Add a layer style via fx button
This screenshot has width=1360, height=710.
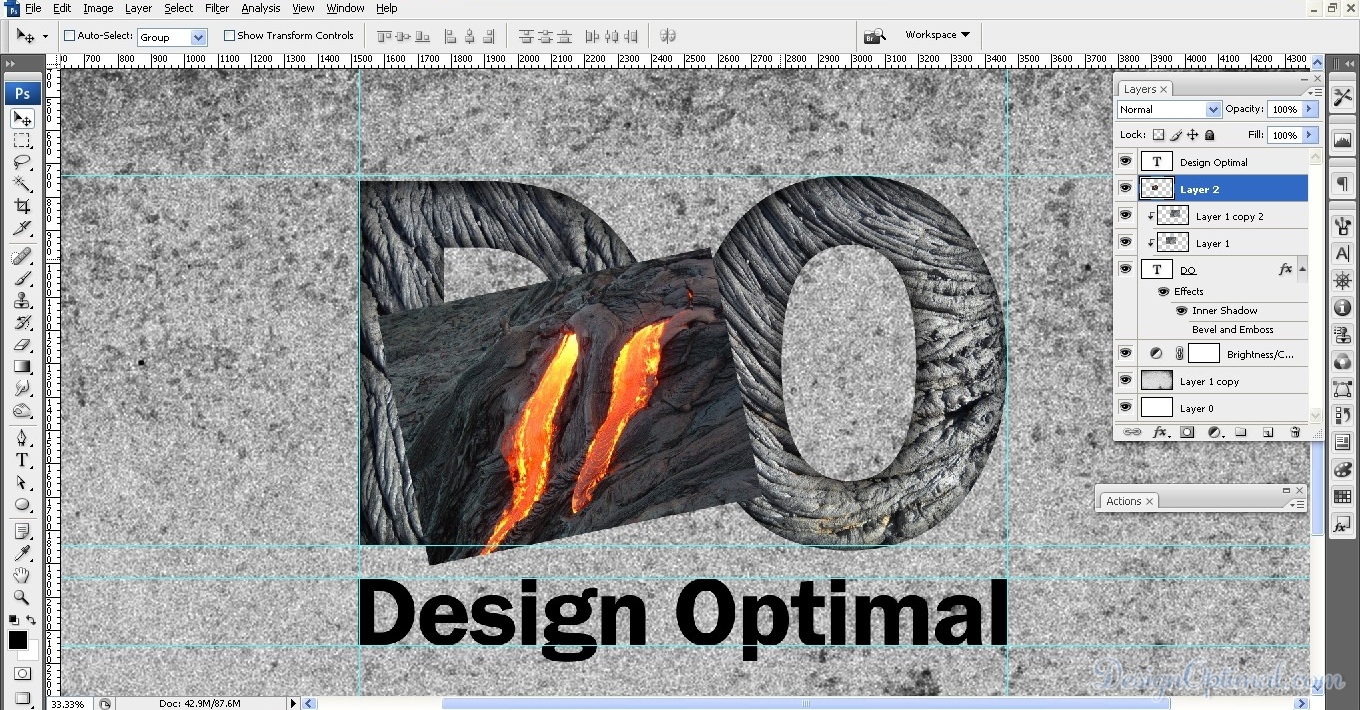(1160, 432)
